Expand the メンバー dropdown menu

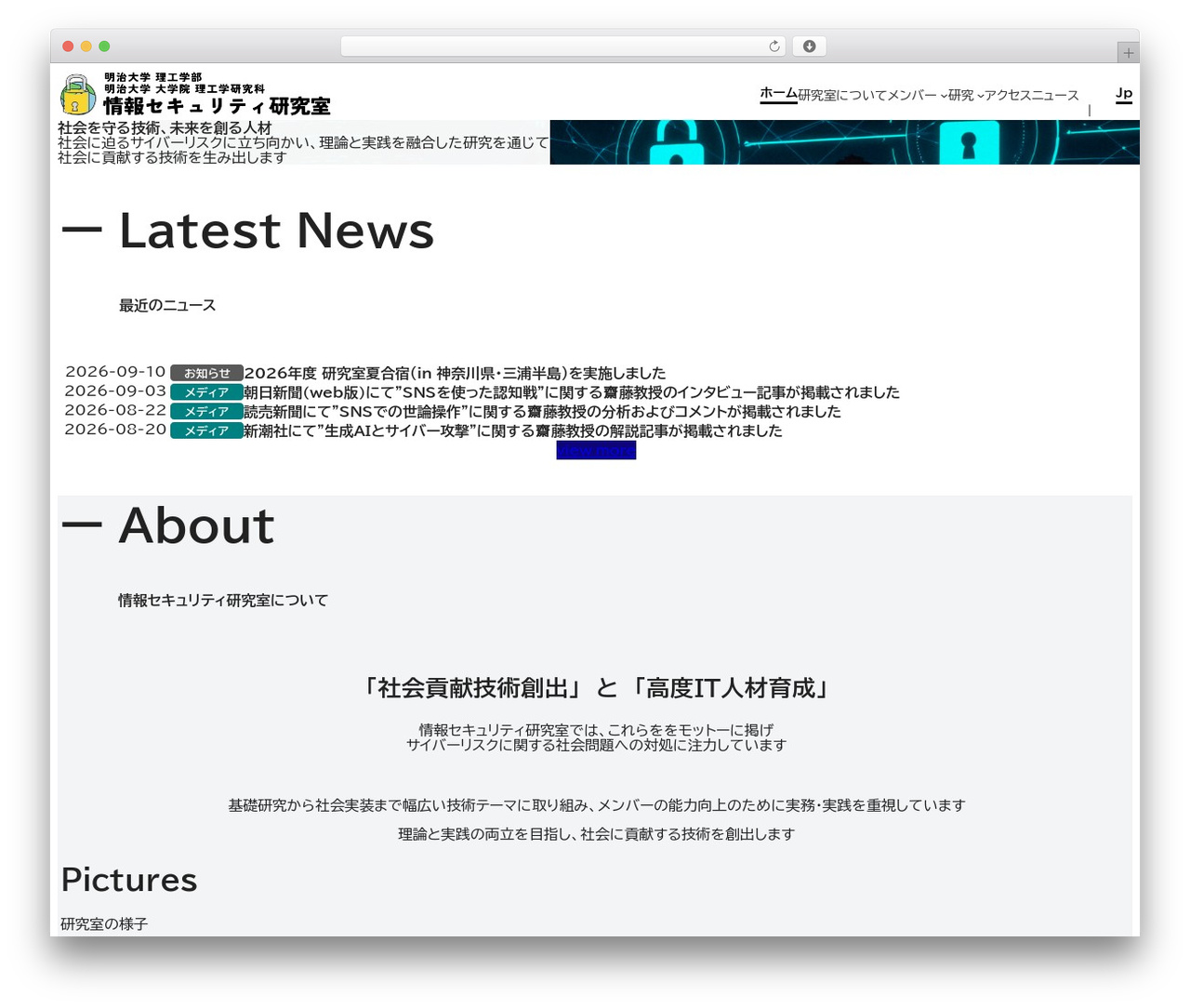tap(917, 95)
